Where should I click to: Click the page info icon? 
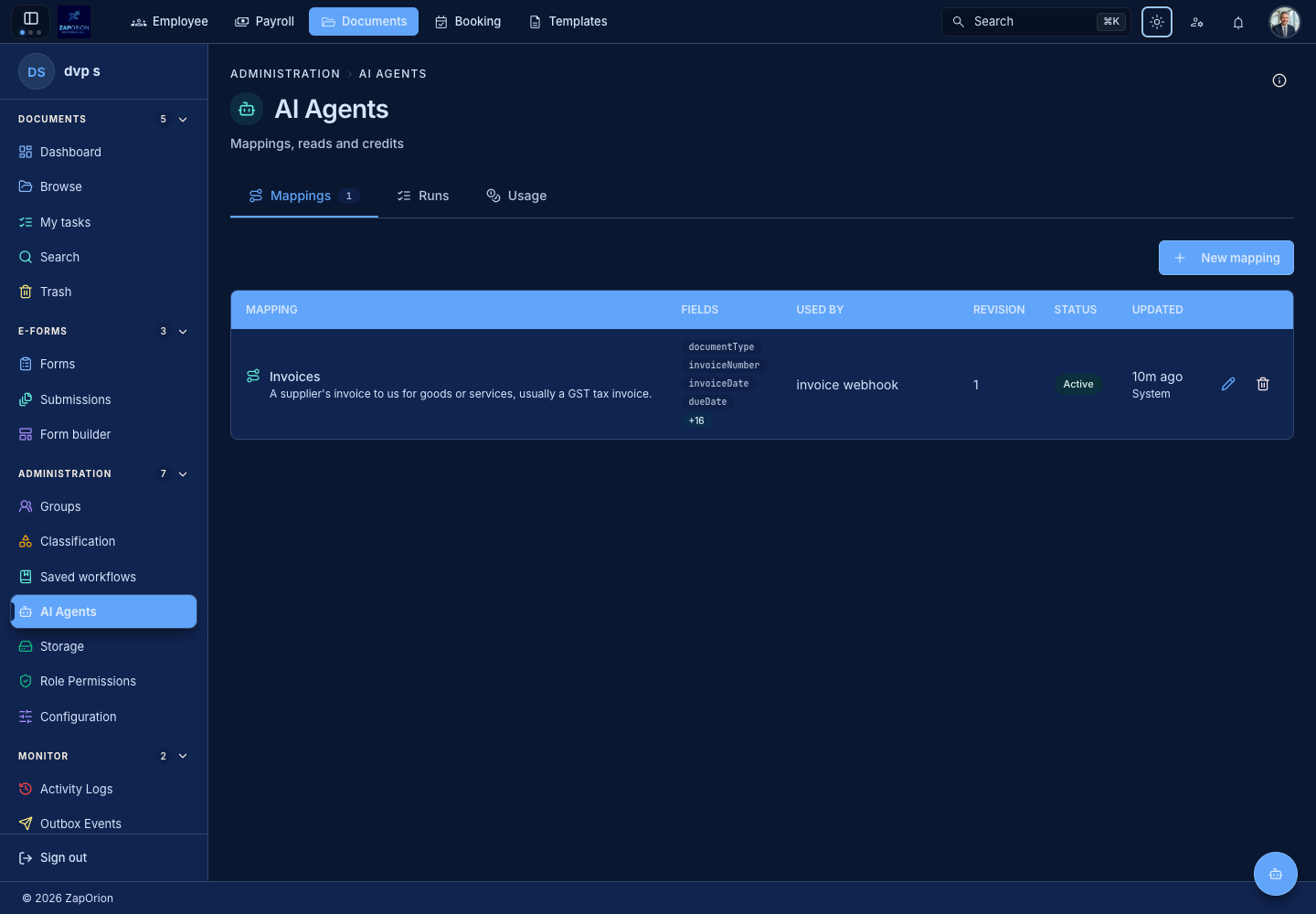[x=1279, y=80]
